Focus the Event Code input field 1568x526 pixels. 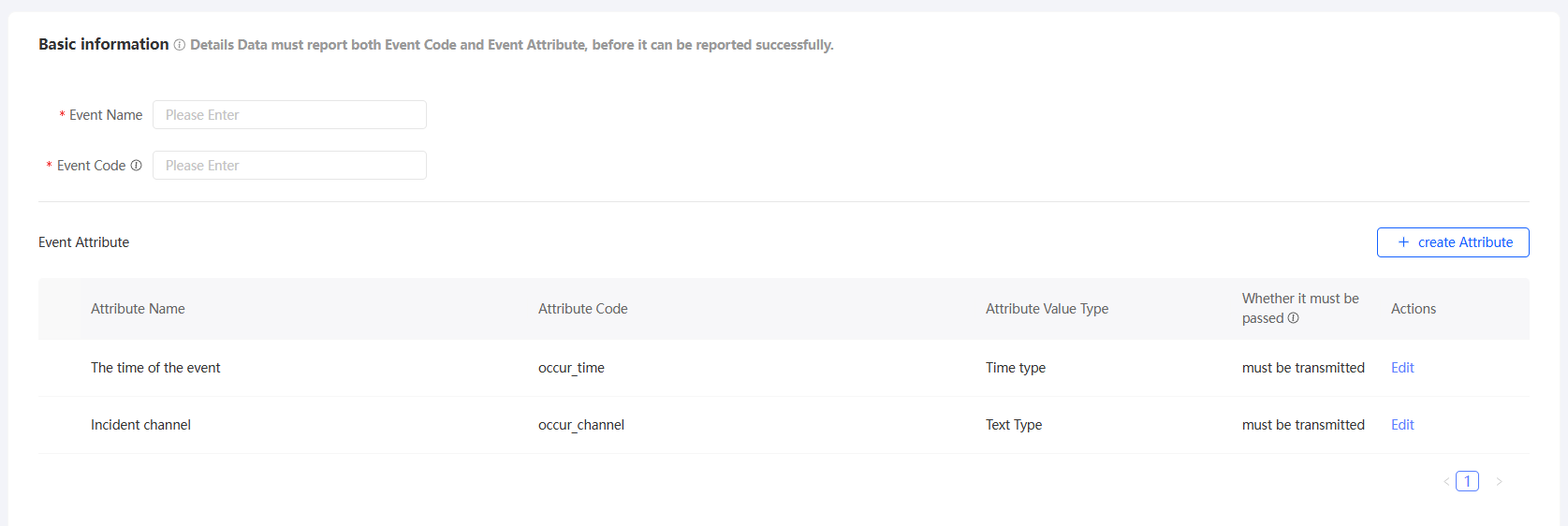click(289, 166)
